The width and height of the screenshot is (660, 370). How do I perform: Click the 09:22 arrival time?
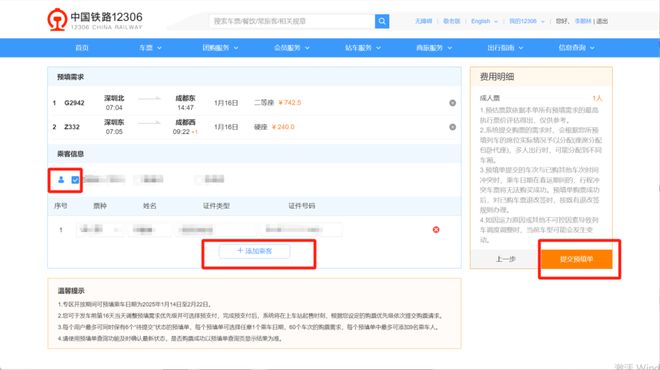pyautogui.click(x=181, y=132)
